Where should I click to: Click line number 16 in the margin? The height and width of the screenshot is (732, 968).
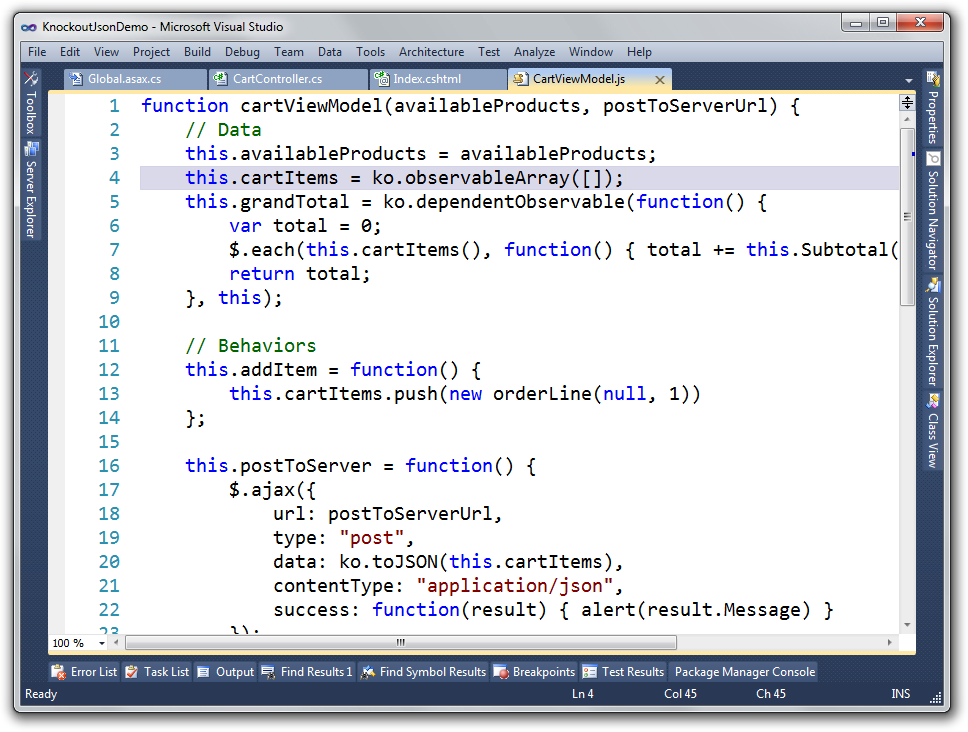[109, 466]
